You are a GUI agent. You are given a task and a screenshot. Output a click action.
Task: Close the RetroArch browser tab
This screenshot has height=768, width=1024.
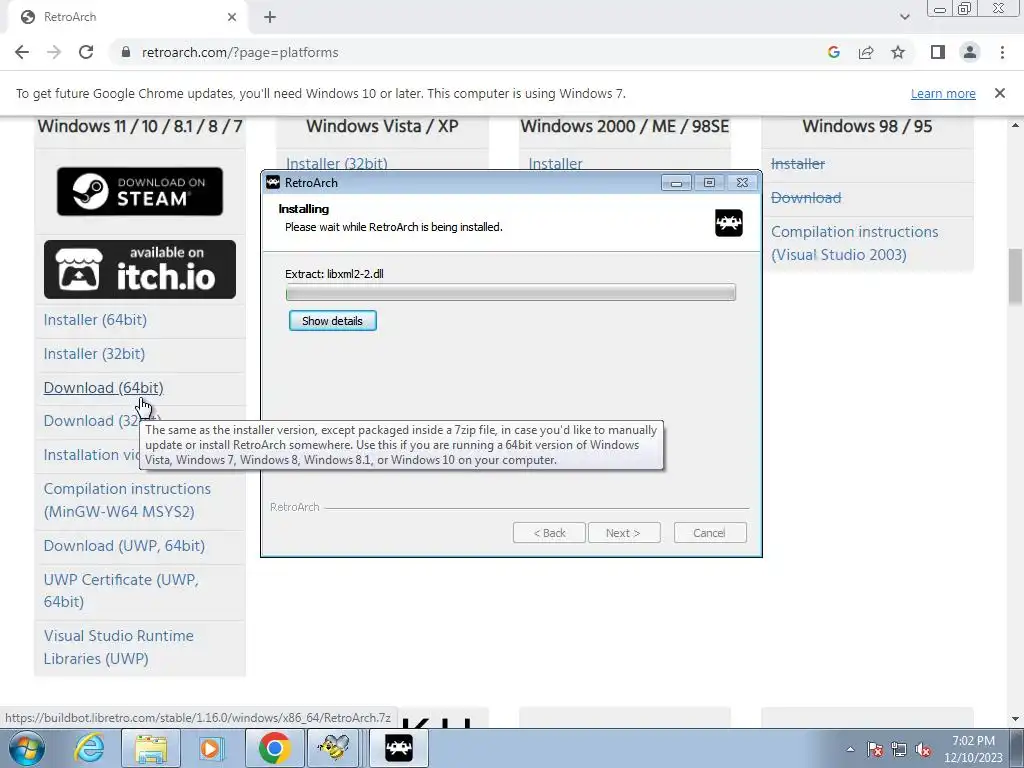(232, 17)
